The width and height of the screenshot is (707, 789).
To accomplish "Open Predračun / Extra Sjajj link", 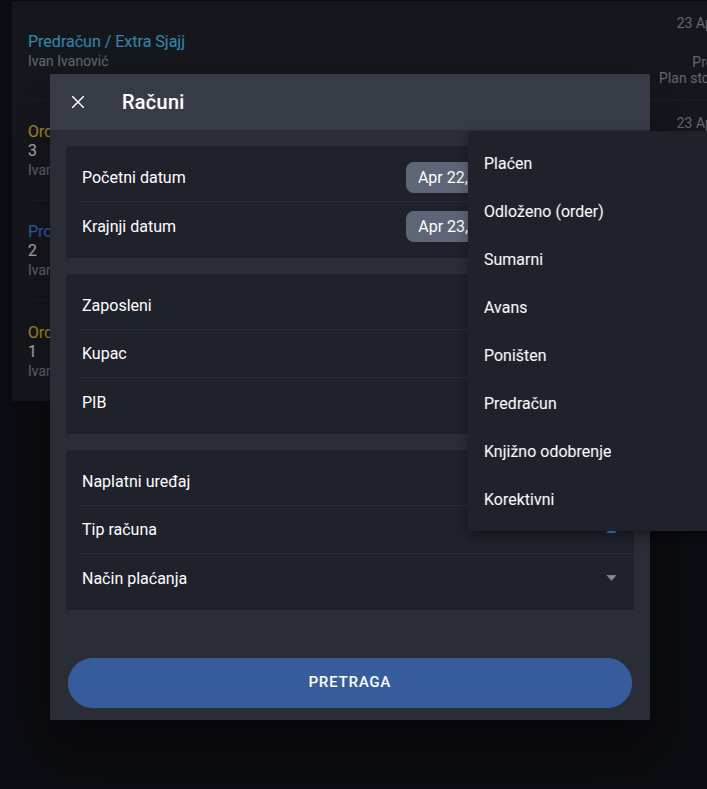I will point(106,41).
